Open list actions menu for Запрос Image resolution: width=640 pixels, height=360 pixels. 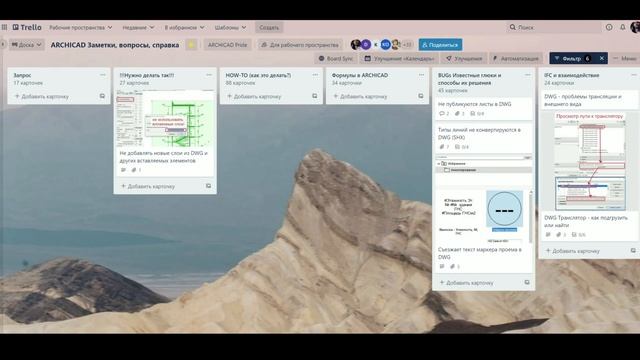(x=103, y=75)
